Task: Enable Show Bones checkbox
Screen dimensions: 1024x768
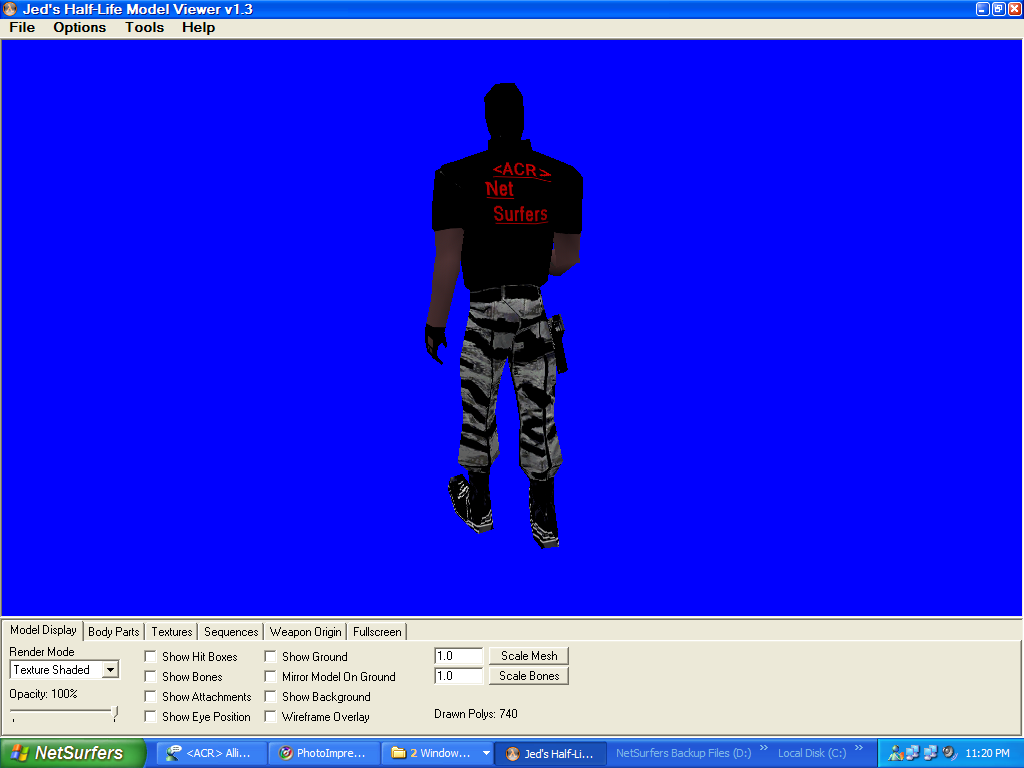Action: click(x=150, y=677)
